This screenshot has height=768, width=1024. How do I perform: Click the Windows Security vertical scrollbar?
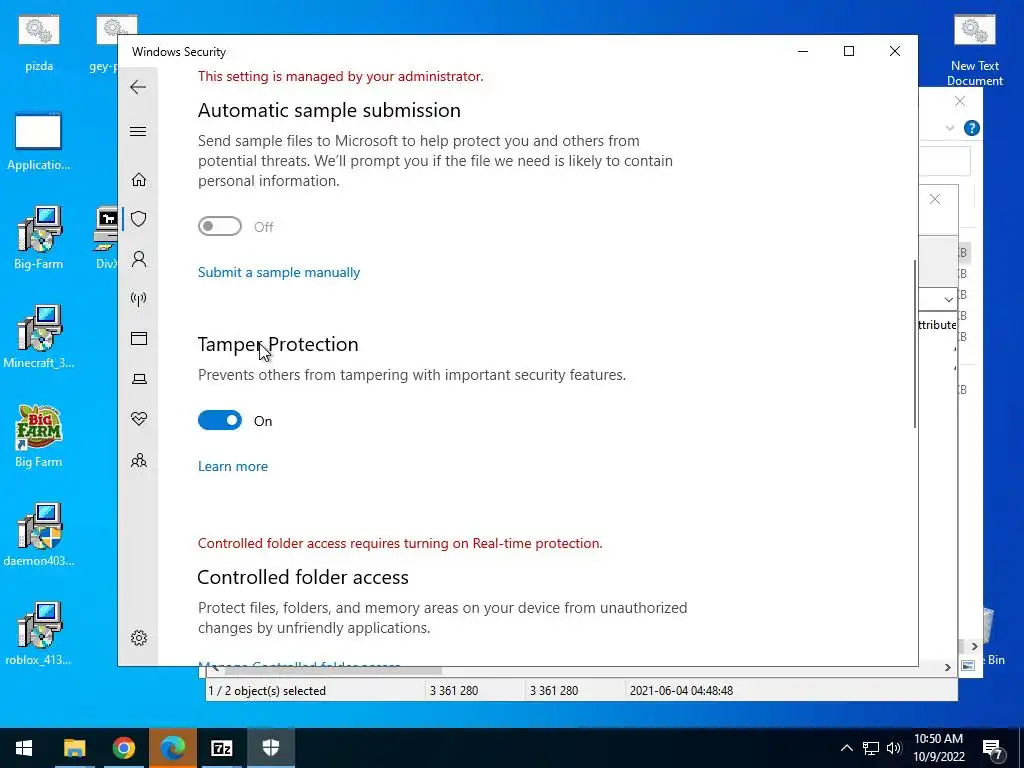click(914, 344)
